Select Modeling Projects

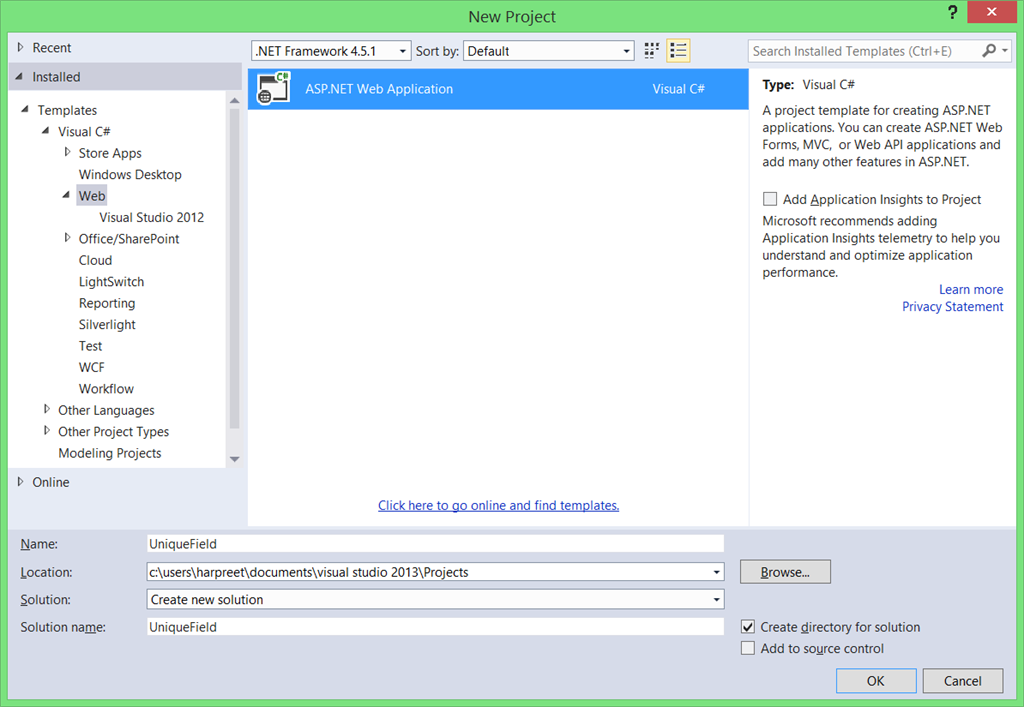point(110,453)
